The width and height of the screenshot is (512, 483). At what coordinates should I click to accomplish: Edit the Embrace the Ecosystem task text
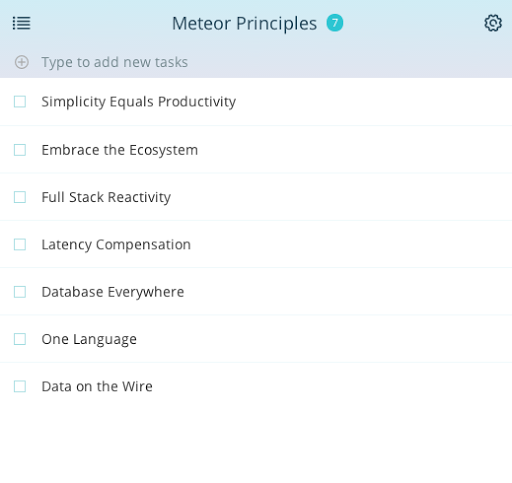point(120,150)
